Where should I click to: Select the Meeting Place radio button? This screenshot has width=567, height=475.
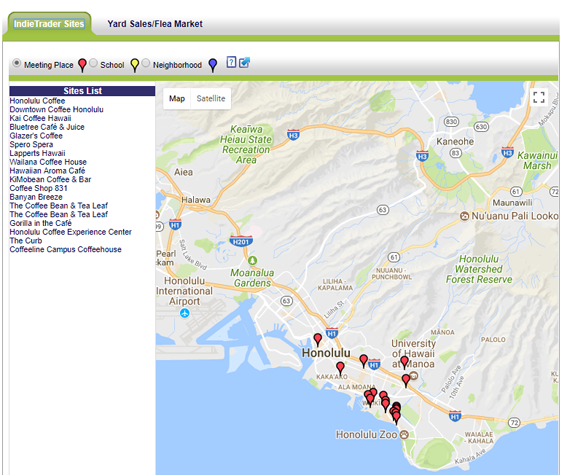pyautogui.click(x=16, y=63)
